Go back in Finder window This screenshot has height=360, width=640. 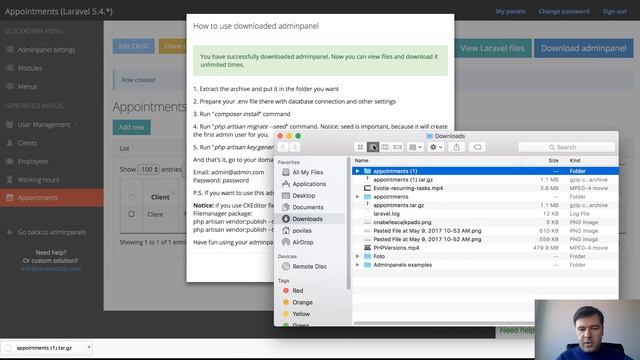pos(282,147)
